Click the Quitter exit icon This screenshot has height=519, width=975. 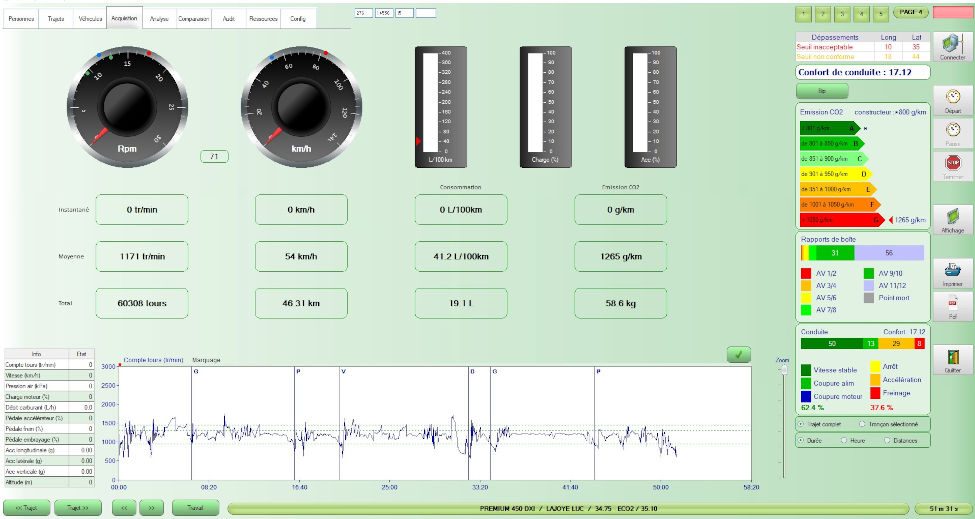(952, 358)
